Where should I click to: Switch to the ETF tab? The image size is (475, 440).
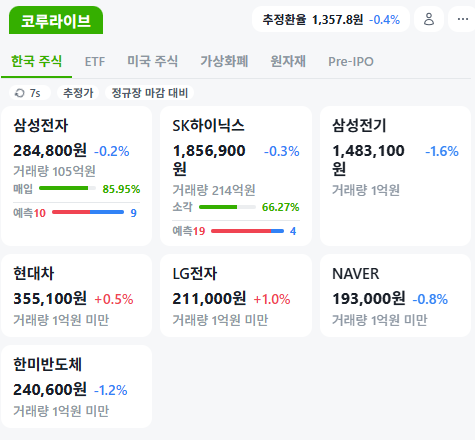(95, 62)
